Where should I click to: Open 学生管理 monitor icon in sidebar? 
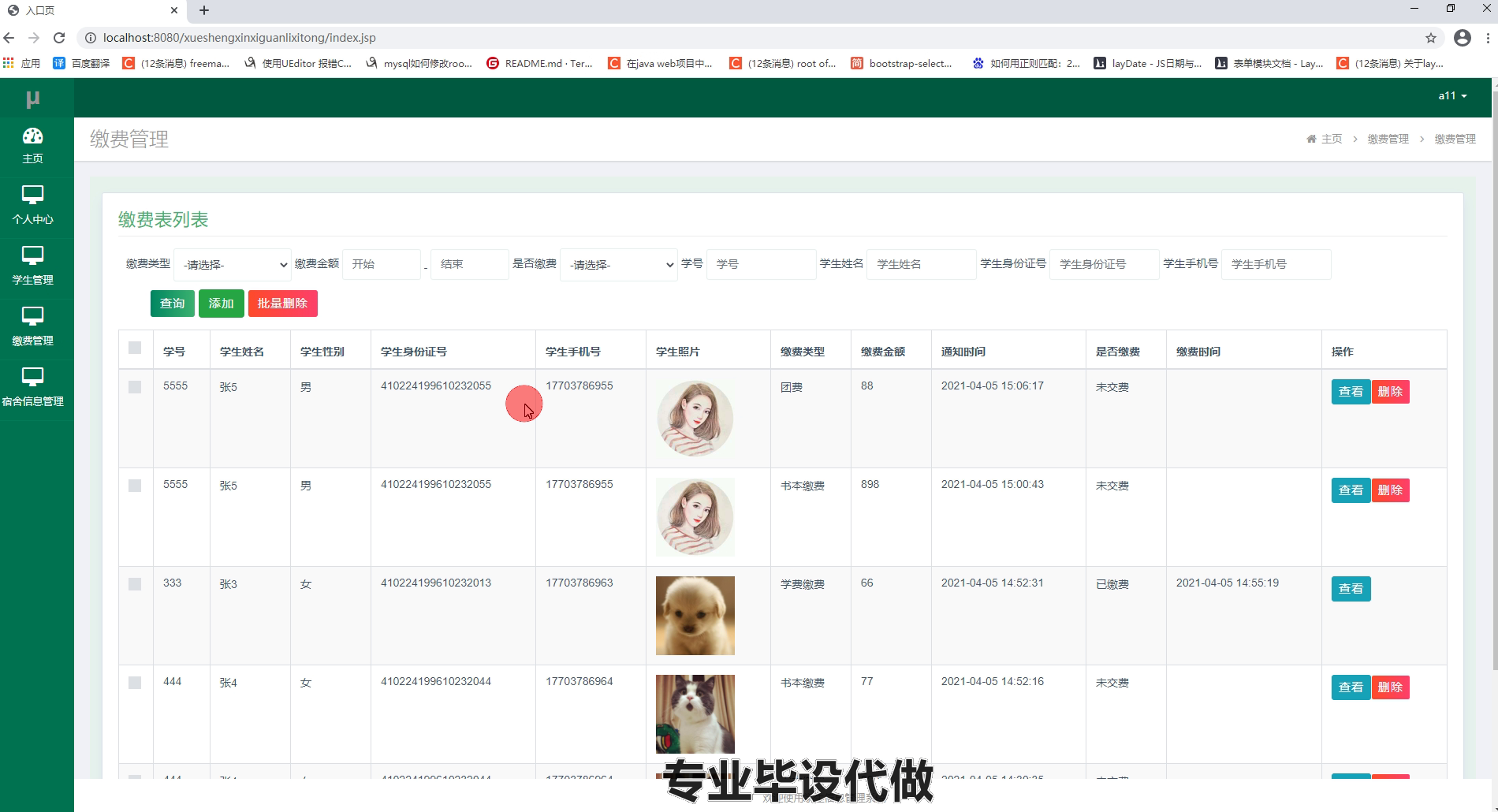click(32, 255)
